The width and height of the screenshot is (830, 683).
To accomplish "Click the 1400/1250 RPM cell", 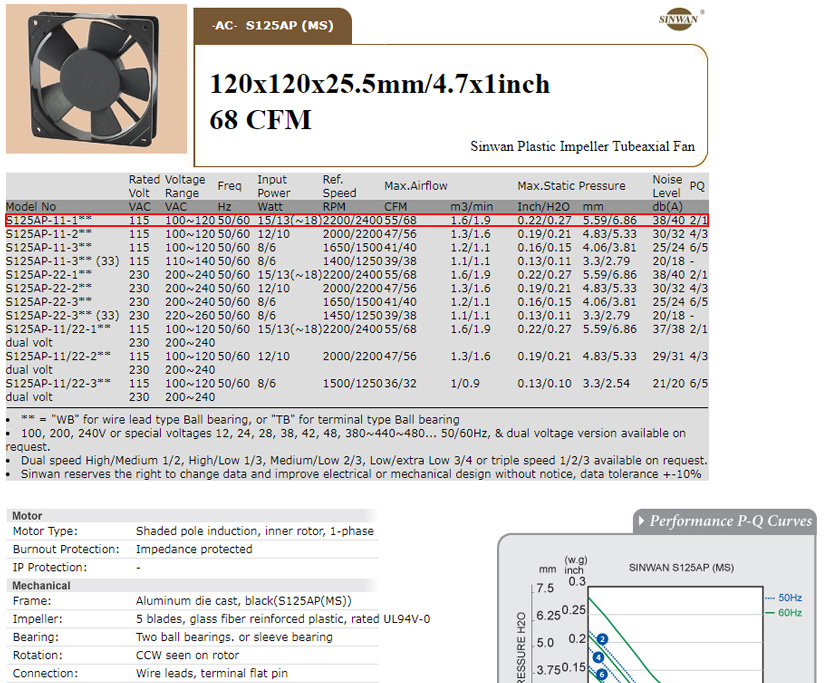I will (x=353, y=261).
